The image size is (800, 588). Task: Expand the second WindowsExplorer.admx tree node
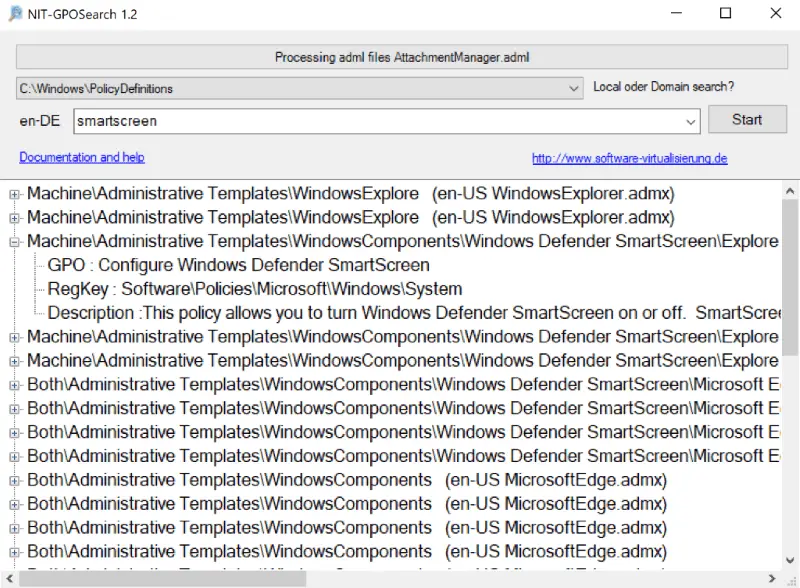(14, 218)
